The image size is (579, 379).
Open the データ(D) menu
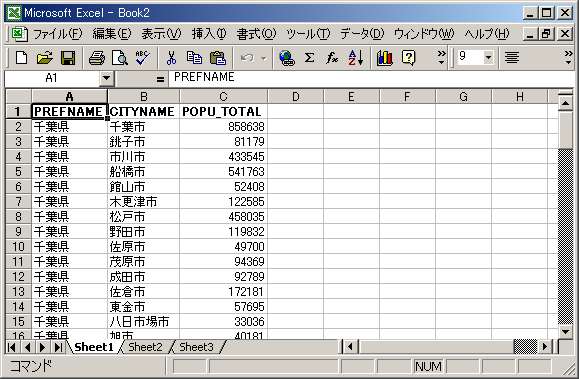point(362,34)
